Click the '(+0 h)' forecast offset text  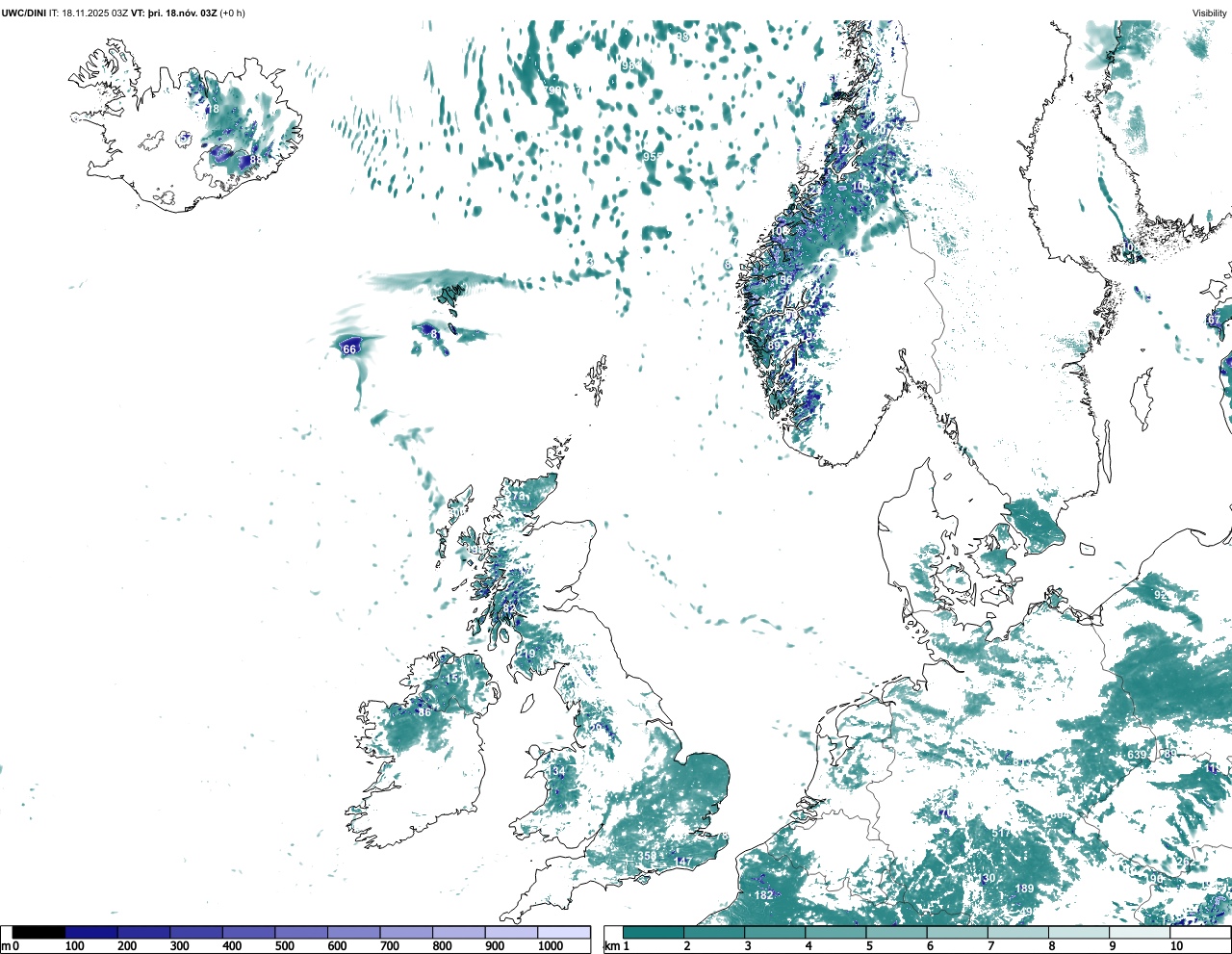pos(232,13)
